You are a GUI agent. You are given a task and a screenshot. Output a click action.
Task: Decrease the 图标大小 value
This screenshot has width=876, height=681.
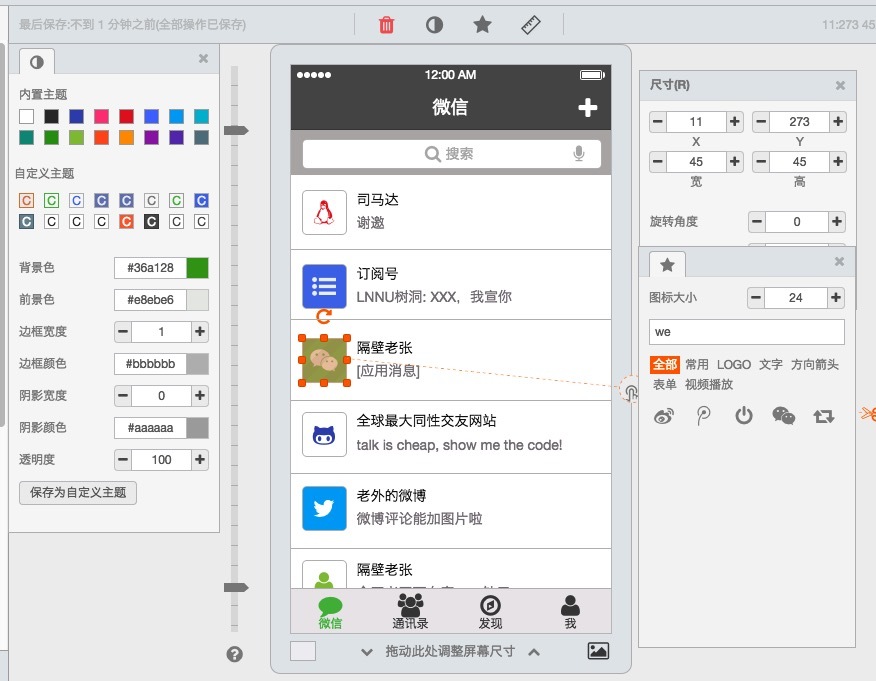756,298
